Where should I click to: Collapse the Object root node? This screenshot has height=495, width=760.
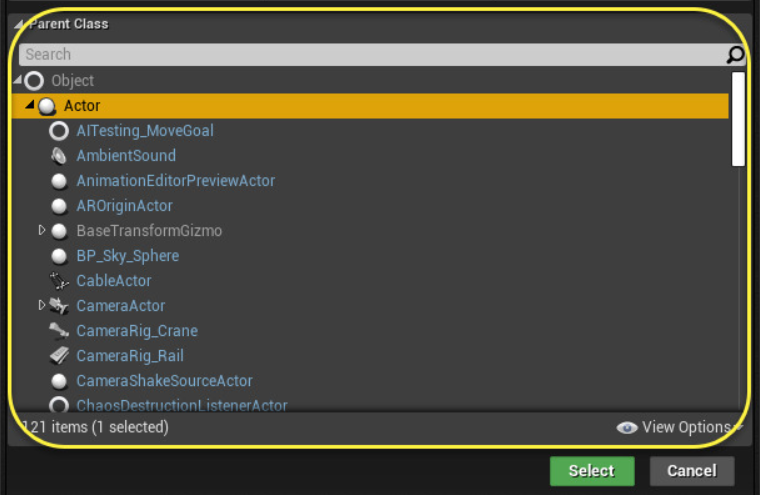pos(16,80)
